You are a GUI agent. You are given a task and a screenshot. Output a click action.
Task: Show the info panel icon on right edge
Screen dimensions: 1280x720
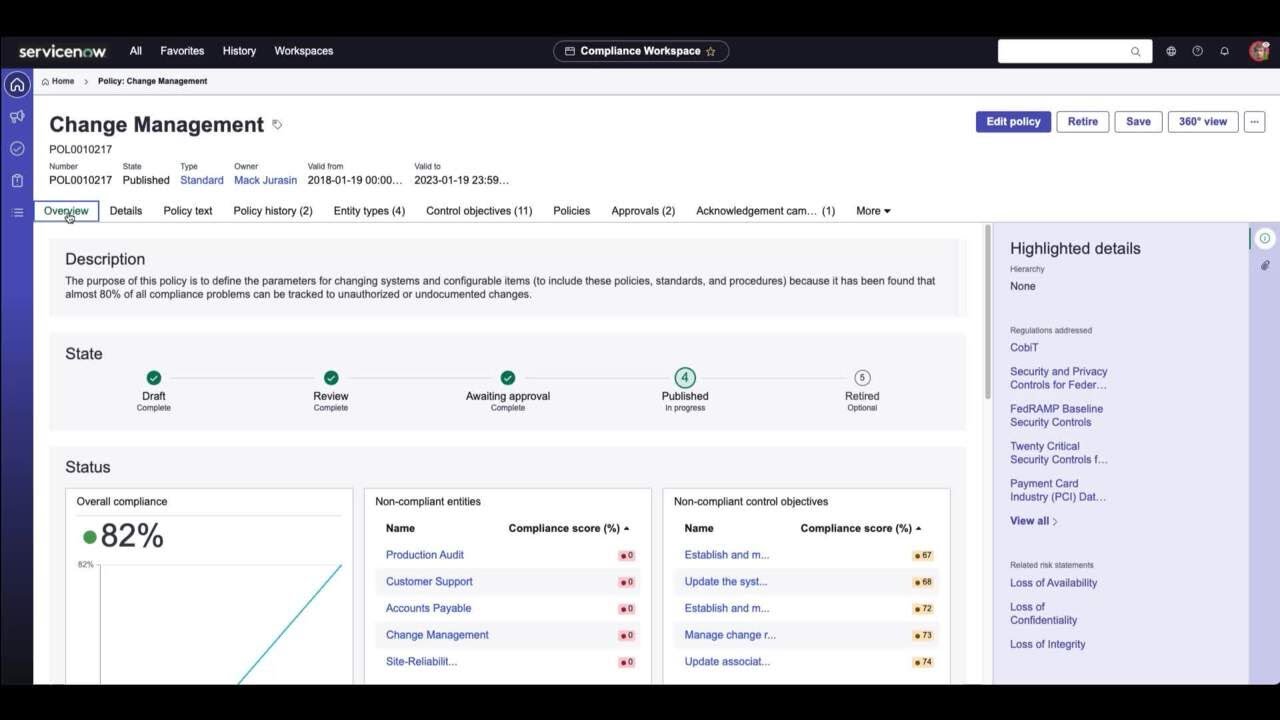(x=1265, y=238)
